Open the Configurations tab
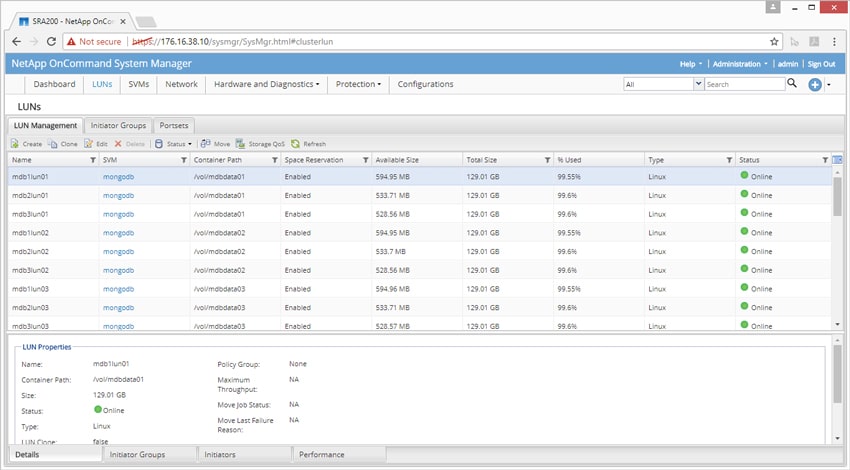This screenshot has height=470, width=850. click(x=425, y=84)
